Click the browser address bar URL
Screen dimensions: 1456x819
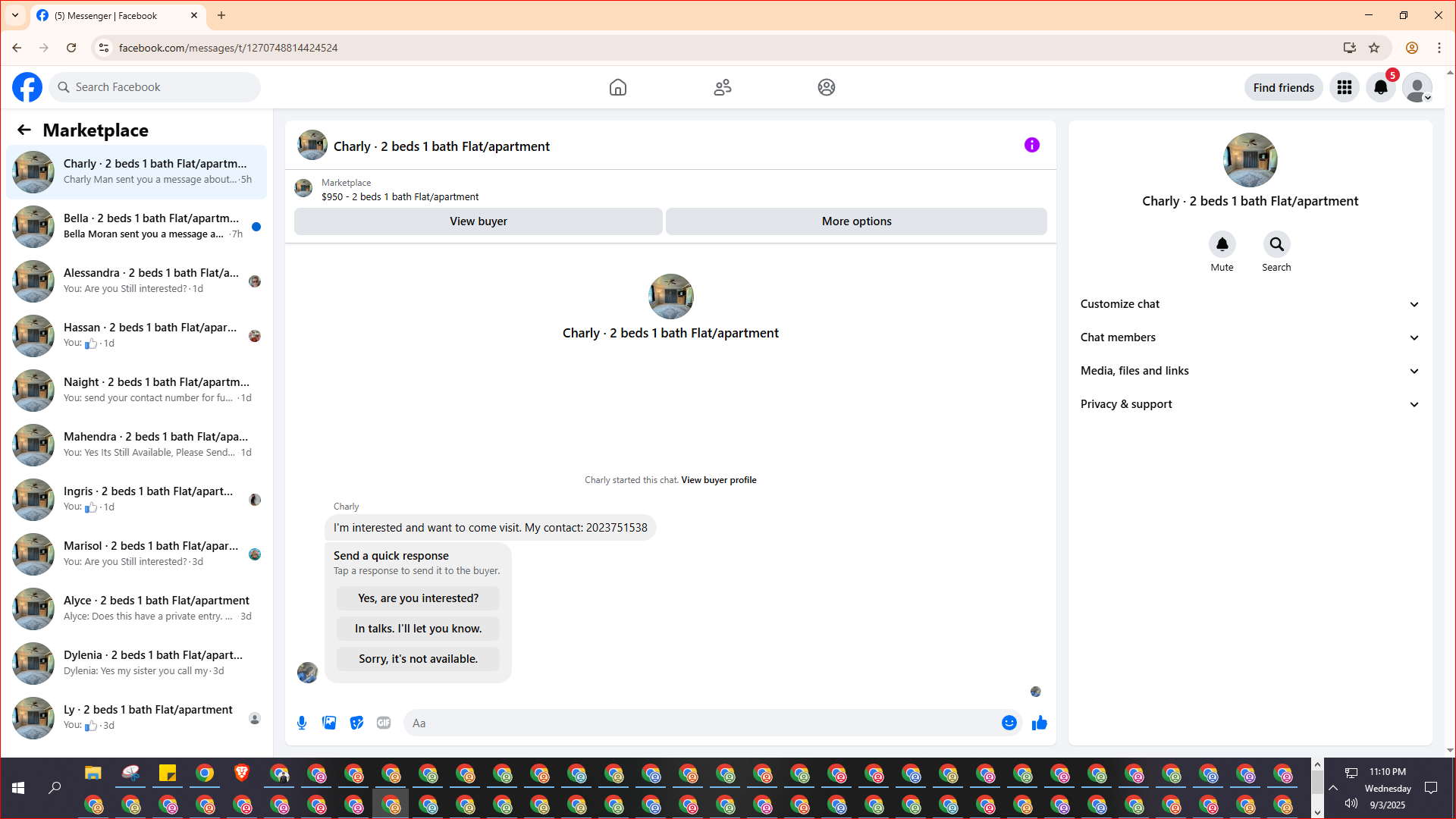coord(228,48)
